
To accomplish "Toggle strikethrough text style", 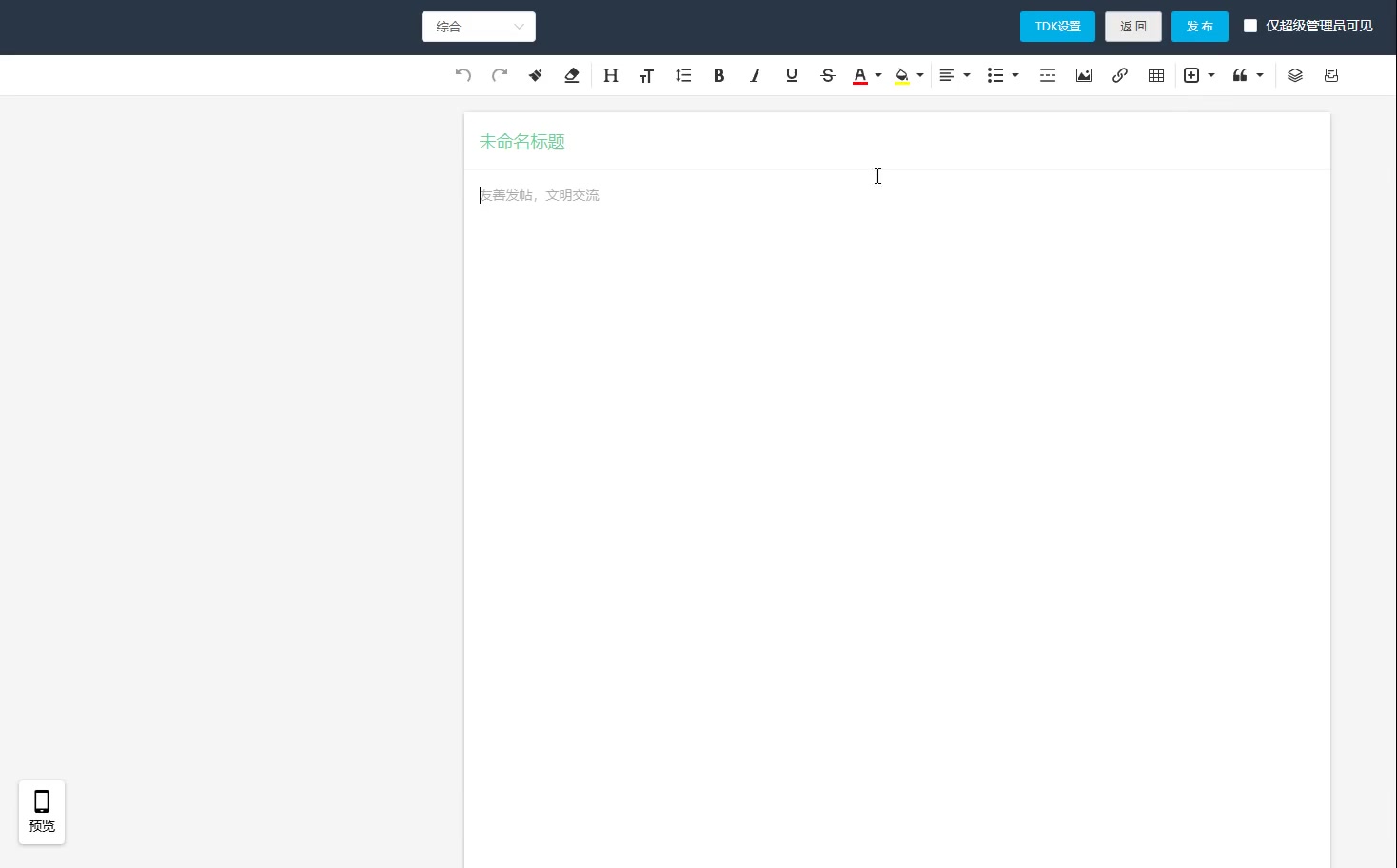I will [x=828, y=75].
